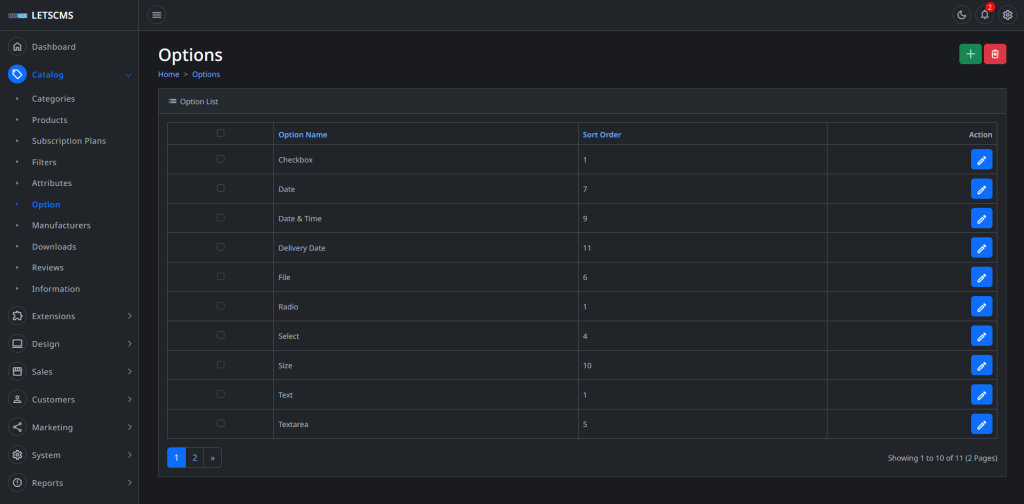Edit the Delivery Date option
This screenshot has height=504, width=1024.
981,248
